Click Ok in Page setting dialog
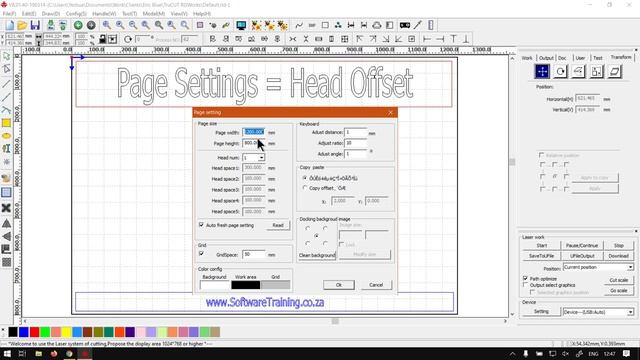Screen dimensions: 640x360 [x=339, y=285]
